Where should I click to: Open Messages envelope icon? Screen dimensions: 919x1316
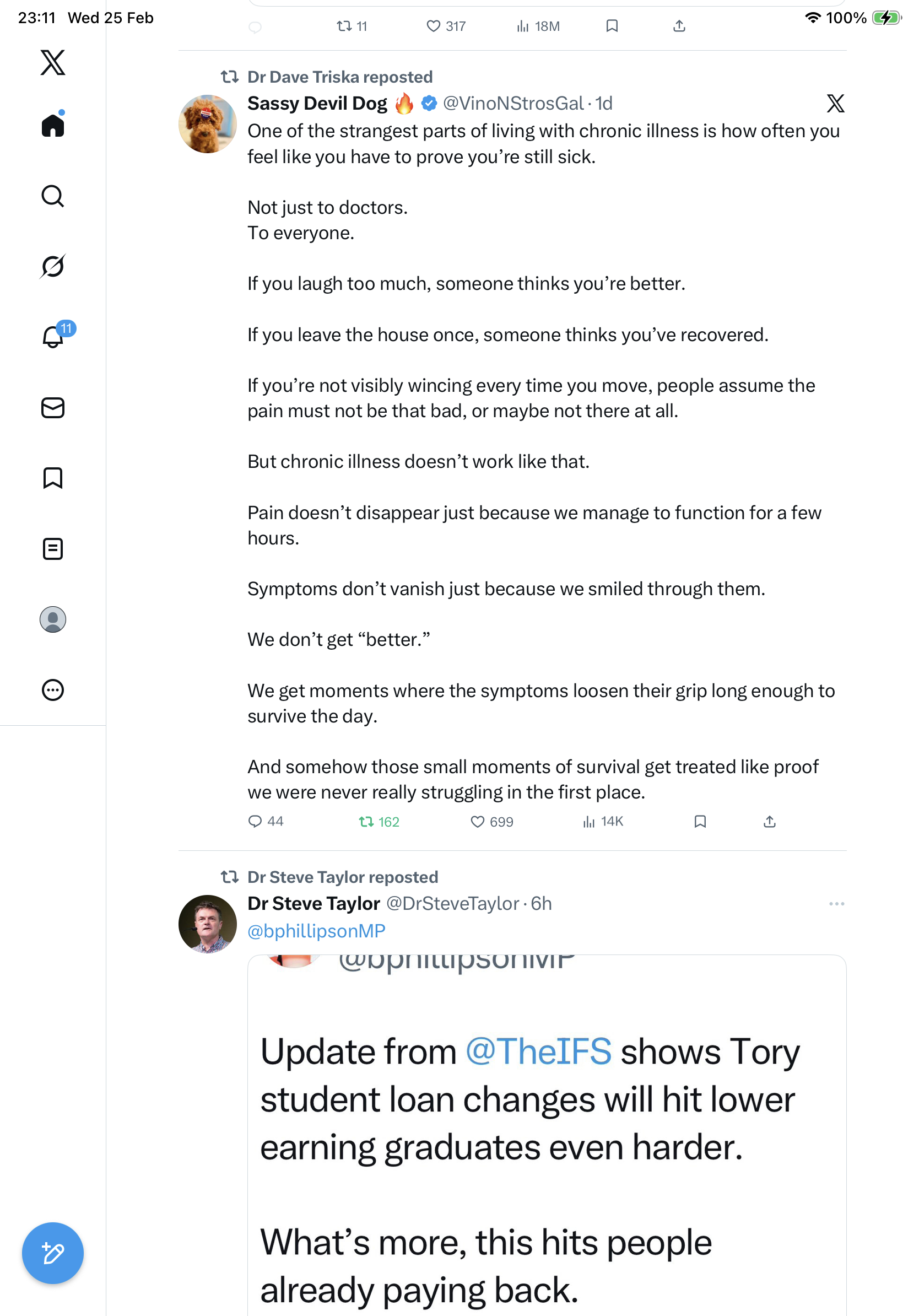coord(53,408)
